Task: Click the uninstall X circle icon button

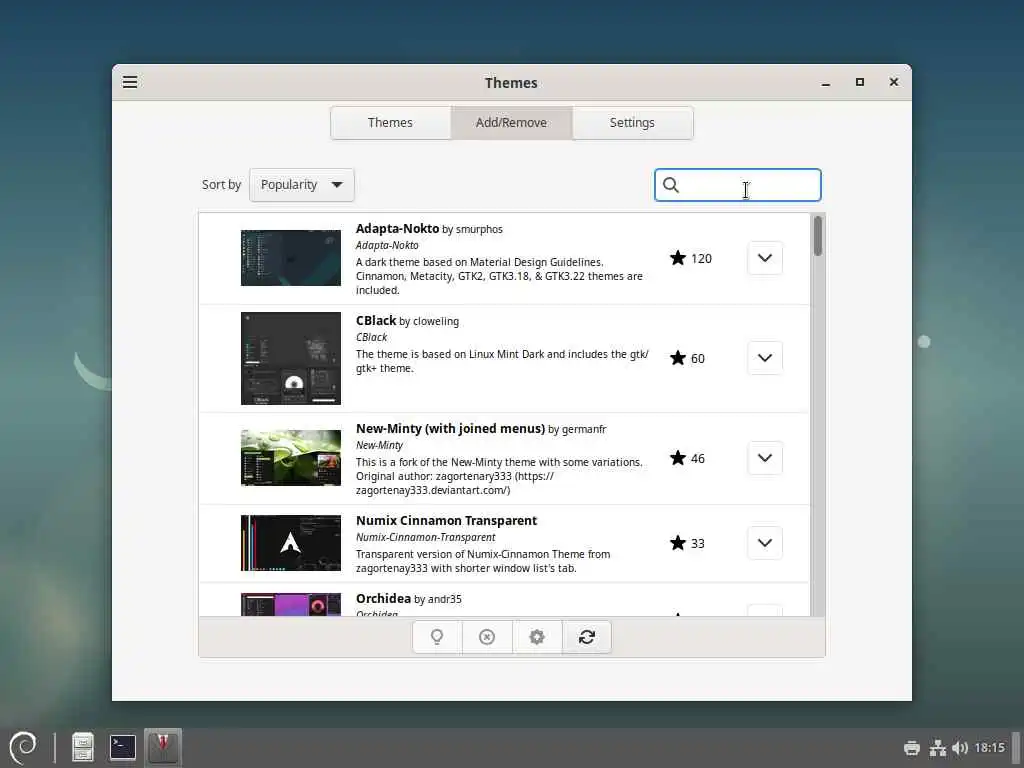Action: pos(487,637)
